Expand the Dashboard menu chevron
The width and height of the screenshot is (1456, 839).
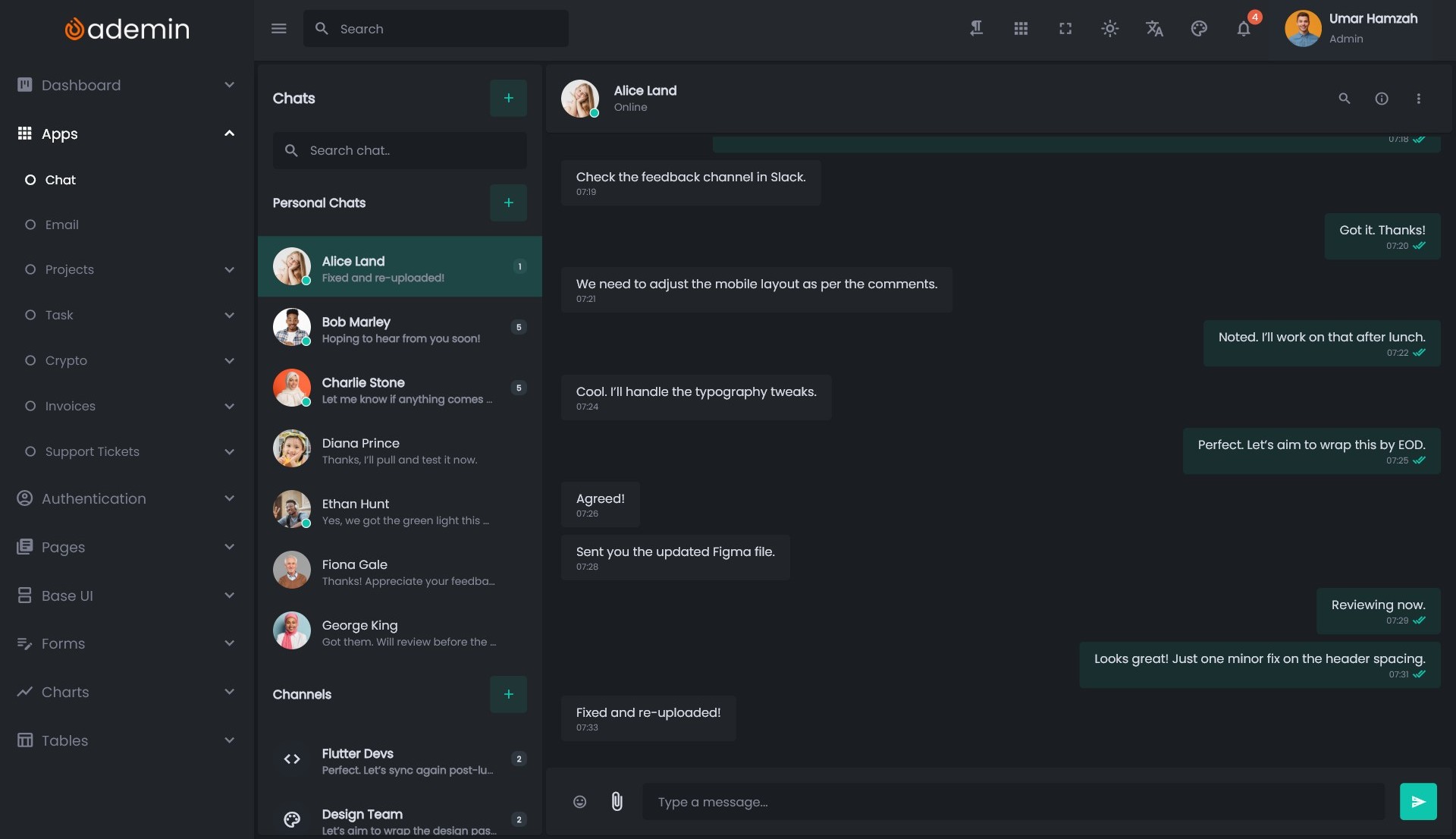tap(229, 85)
